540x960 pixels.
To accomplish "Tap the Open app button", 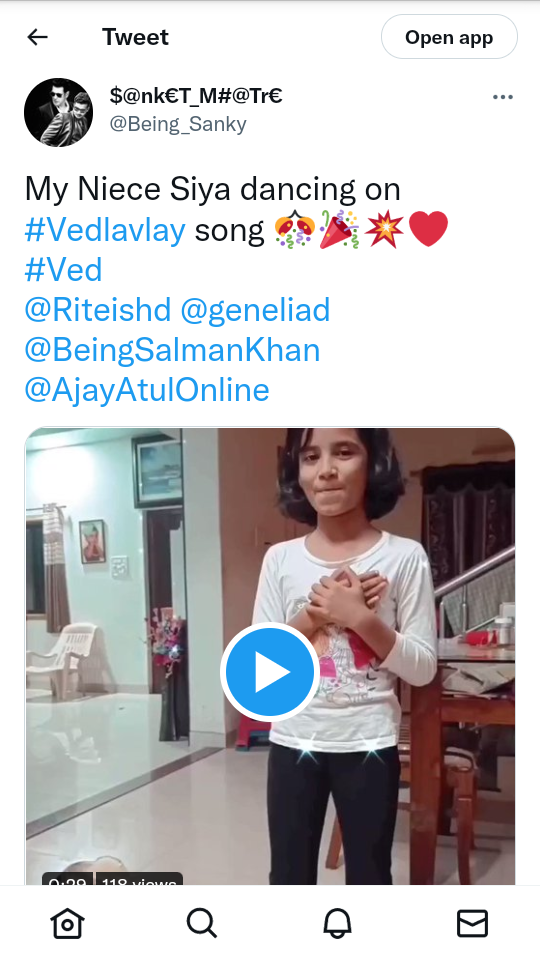I will (x=449, y=37).
